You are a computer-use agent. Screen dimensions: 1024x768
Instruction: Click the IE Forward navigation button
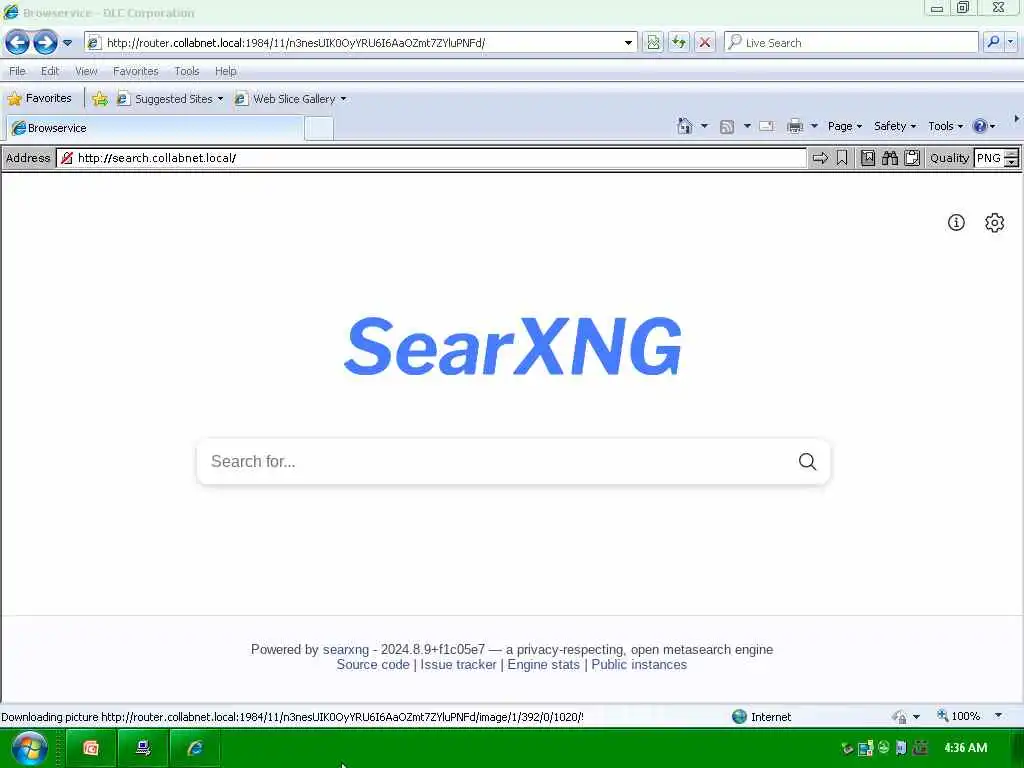[x=45, y=43]
